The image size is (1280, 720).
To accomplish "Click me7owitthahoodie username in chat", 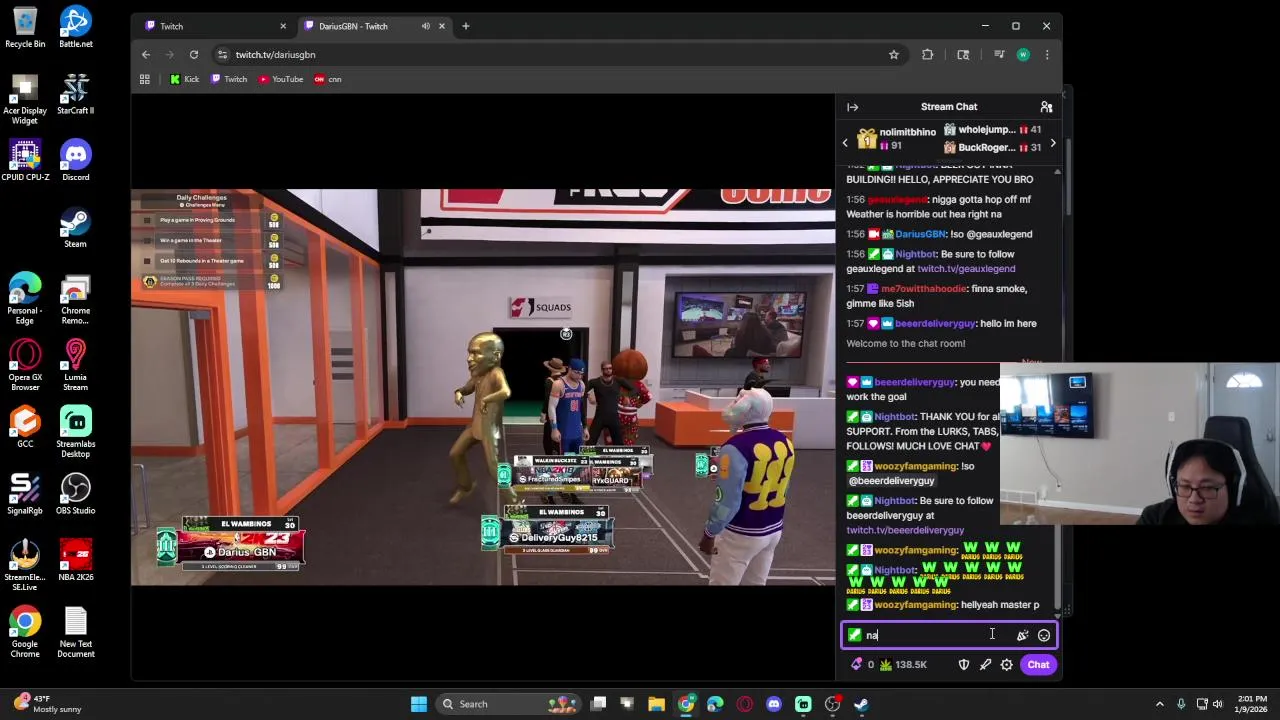I will point(924,289).
